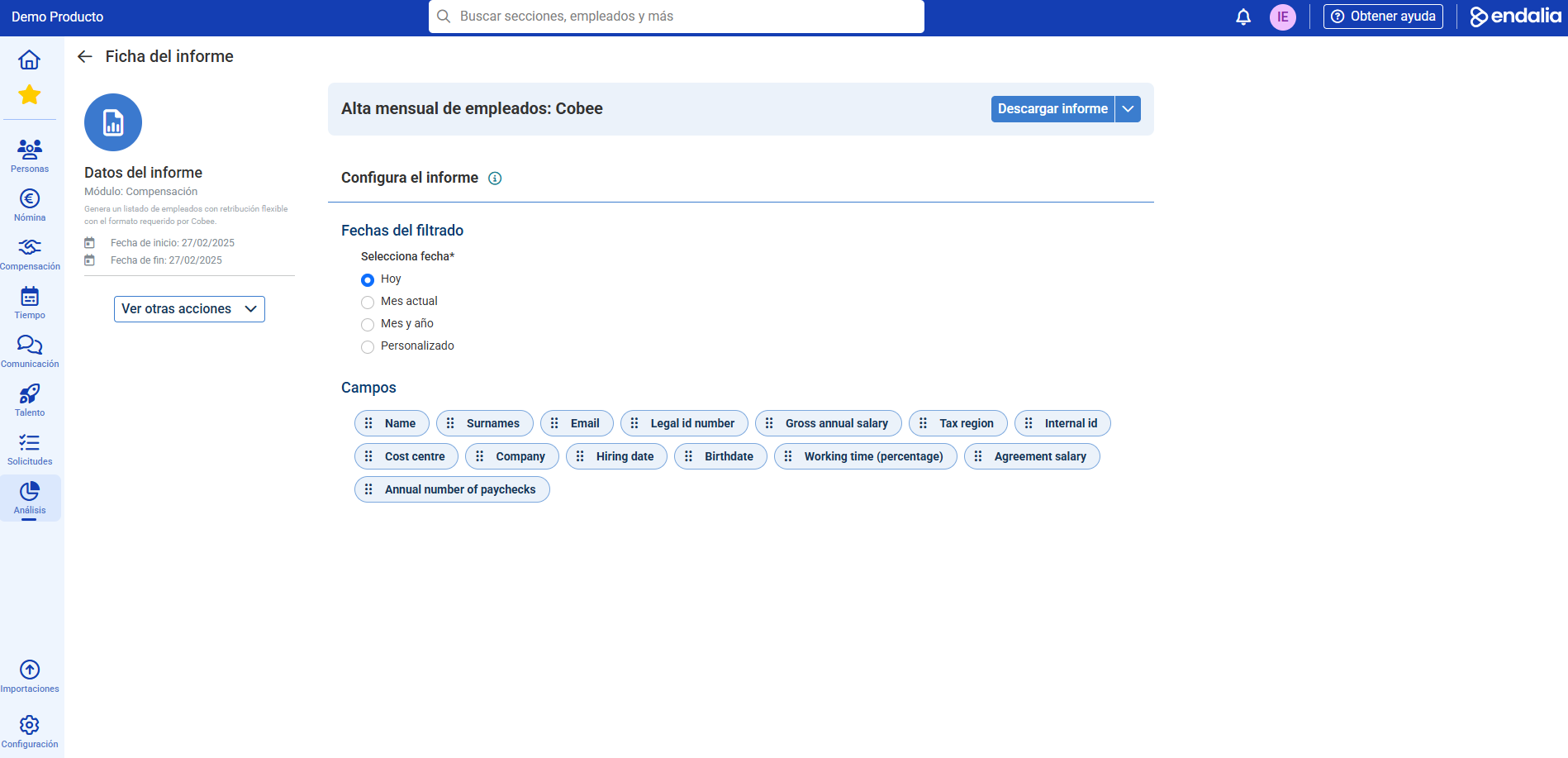Click the info icon beside Configura el informe
This screenshot has width=1568, height=758.
(495, 179)
